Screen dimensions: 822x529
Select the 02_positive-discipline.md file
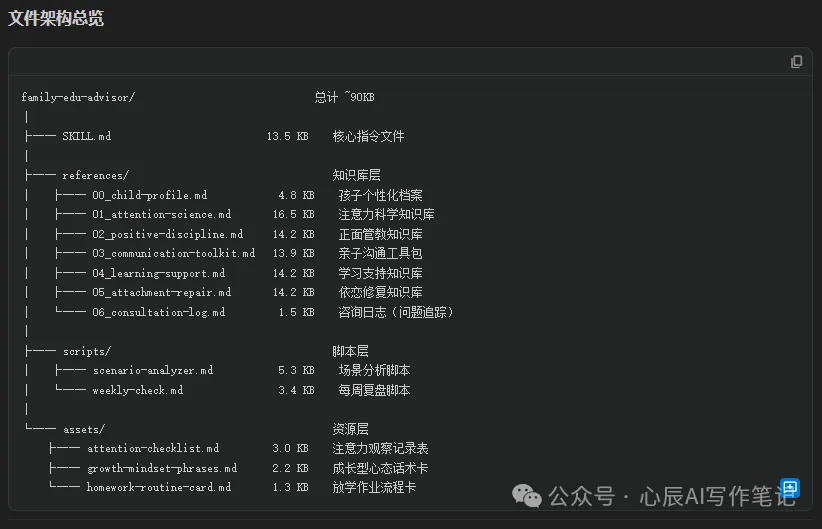[167, 234]
